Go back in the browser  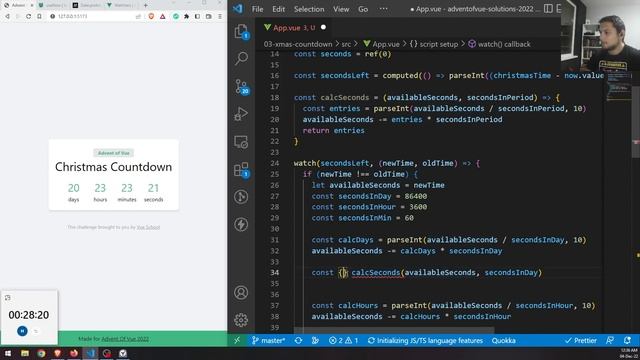7,16
